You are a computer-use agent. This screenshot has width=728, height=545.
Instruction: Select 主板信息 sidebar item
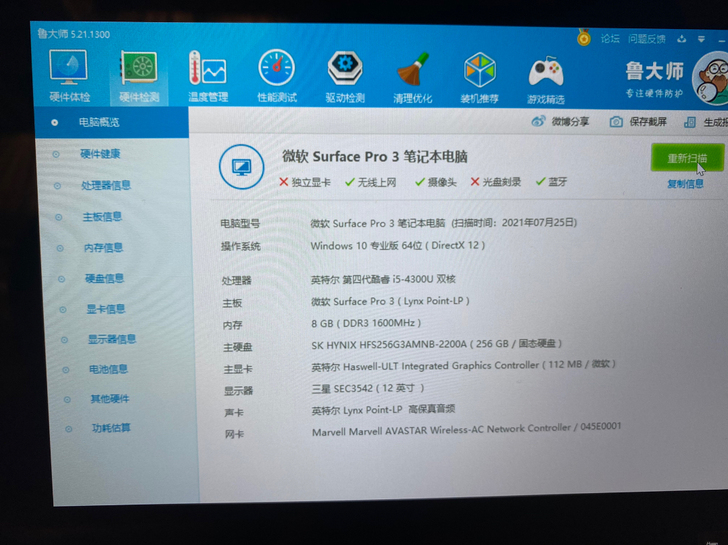click(102, 217)
